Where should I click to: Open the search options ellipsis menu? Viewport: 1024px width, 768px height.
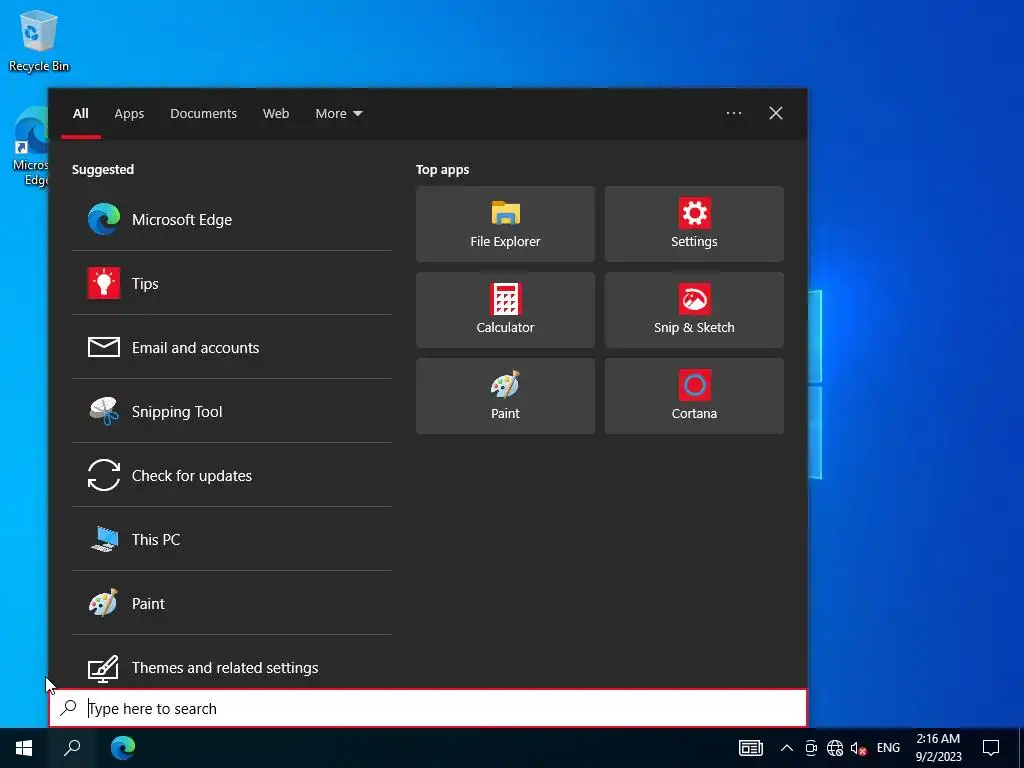734,113
